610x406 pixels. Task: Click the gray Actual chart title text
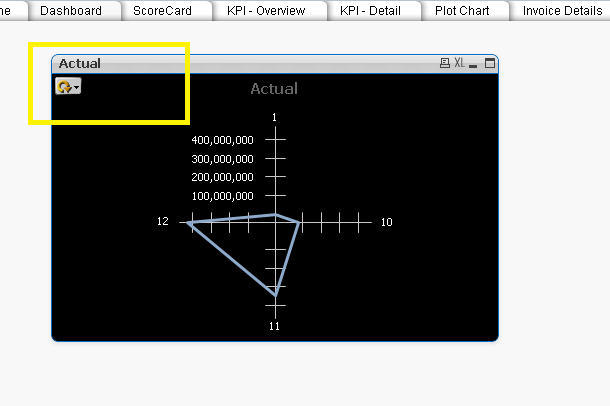pos(274,89)
